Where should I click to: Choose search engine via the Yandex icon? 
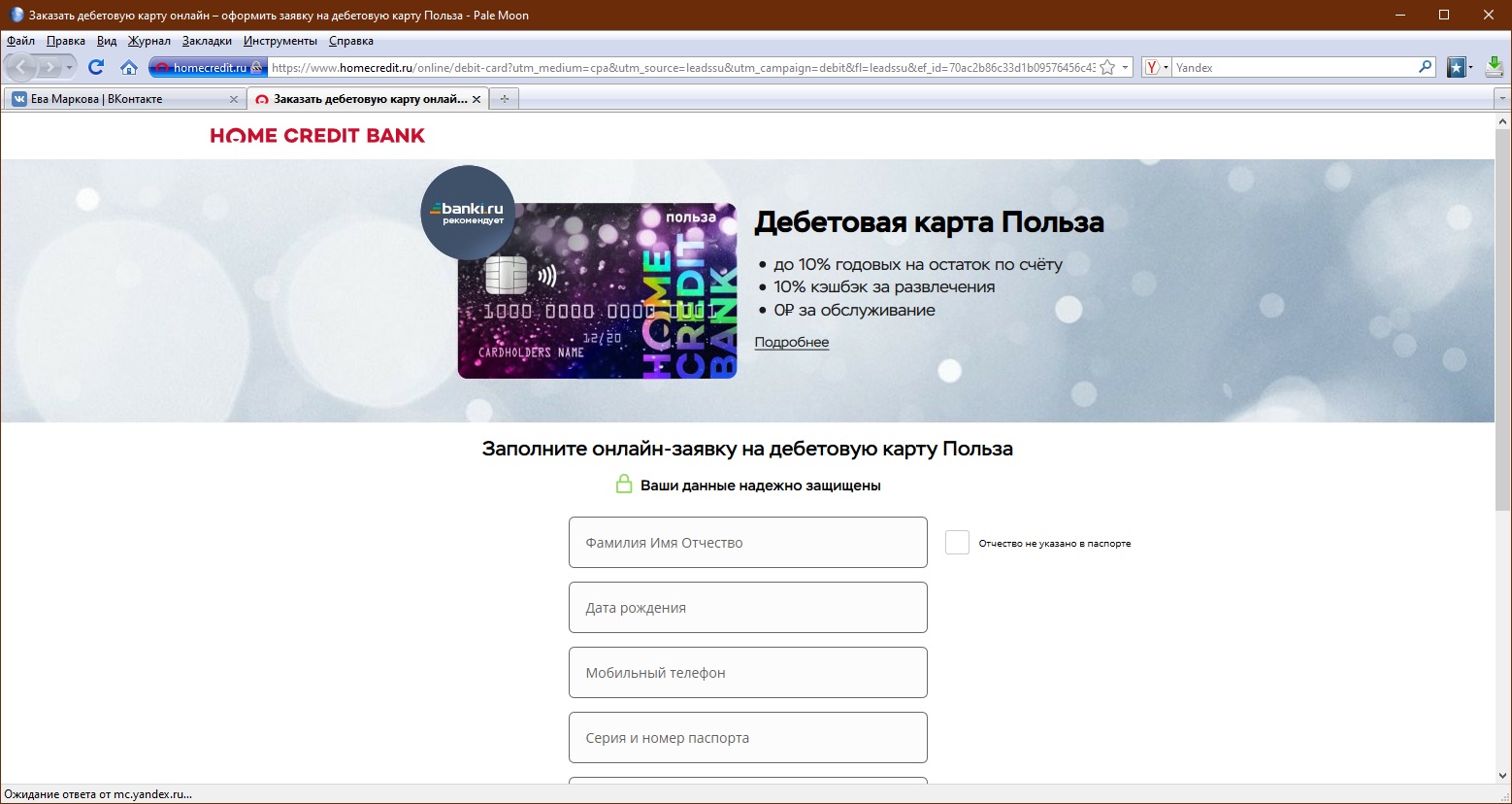coord(1157,68)
